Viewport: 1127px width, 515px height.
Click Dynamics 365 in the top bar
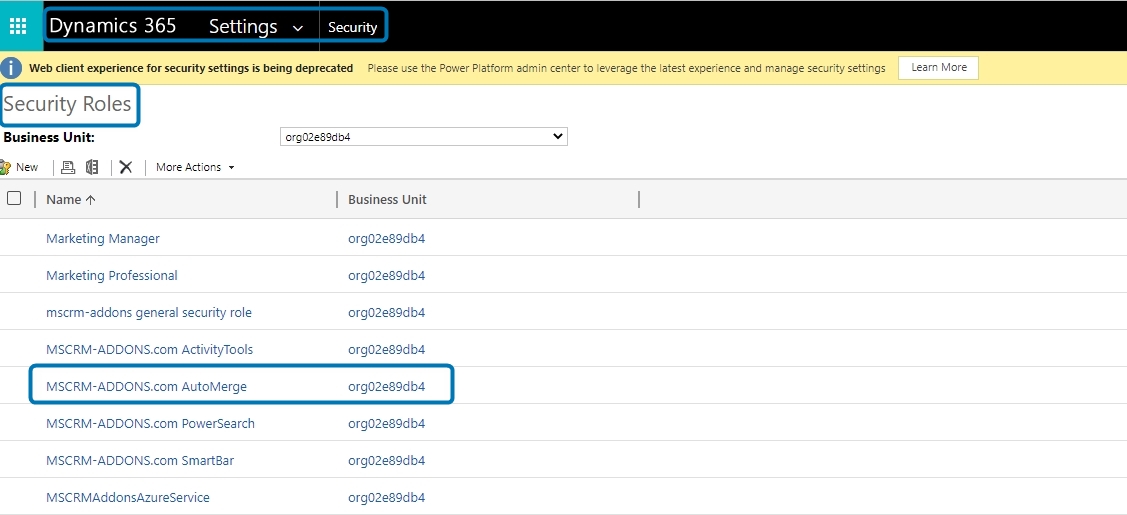click(x=112, y=26)
